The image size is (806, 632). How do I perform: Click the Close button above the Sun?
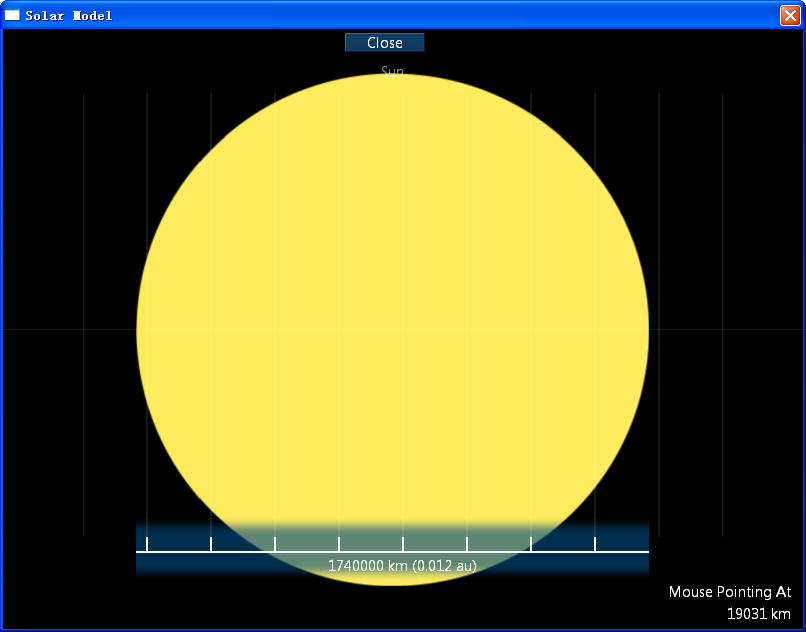pos(384,42)
